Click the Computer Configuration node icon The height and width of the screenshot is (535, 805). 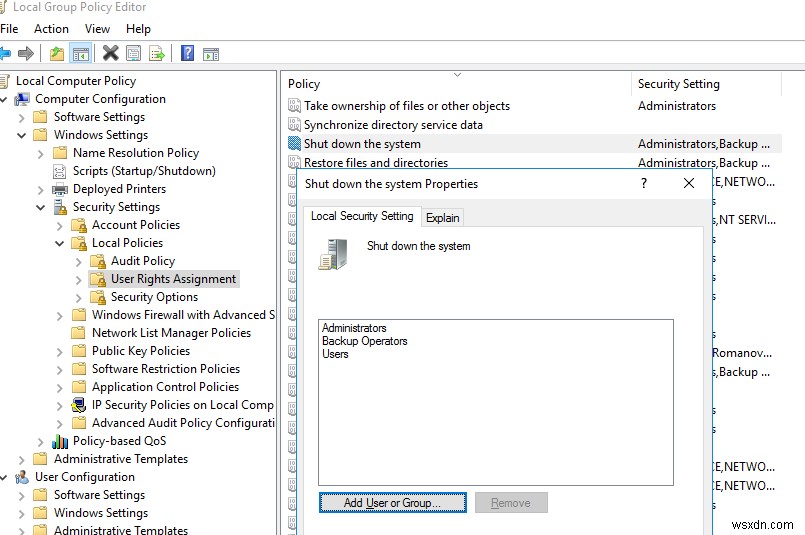[x=22, y=99]
